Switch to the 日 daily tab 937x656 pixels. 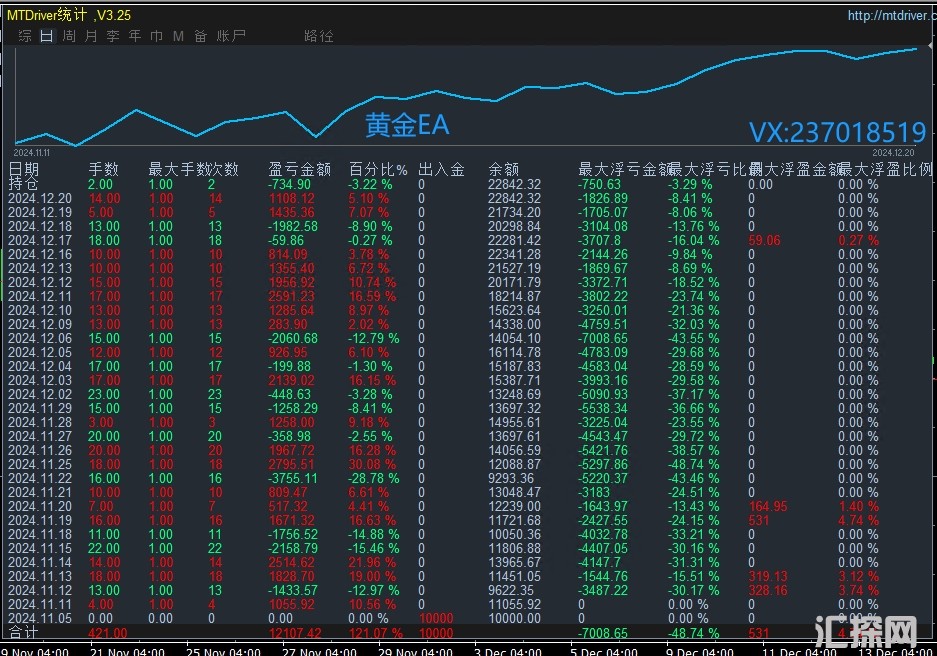(46, 36)
